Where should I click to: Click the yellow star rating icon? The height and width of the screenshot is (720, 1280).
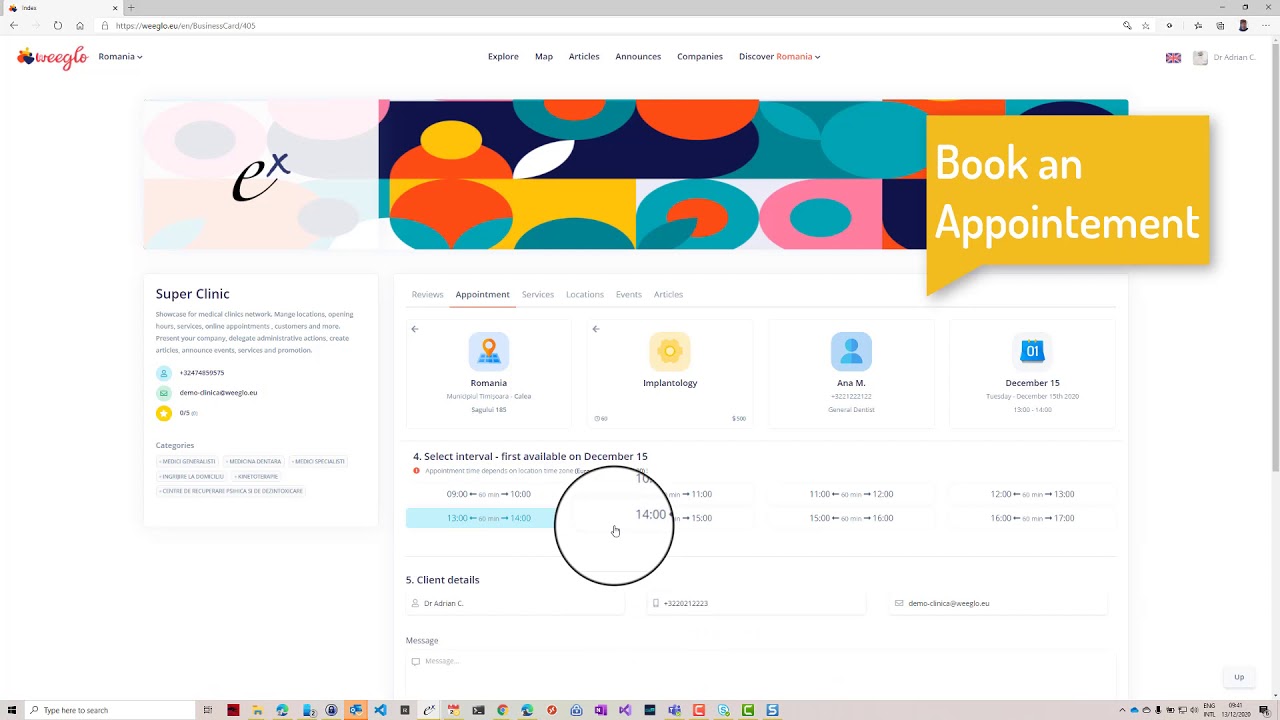coord(164,413)
